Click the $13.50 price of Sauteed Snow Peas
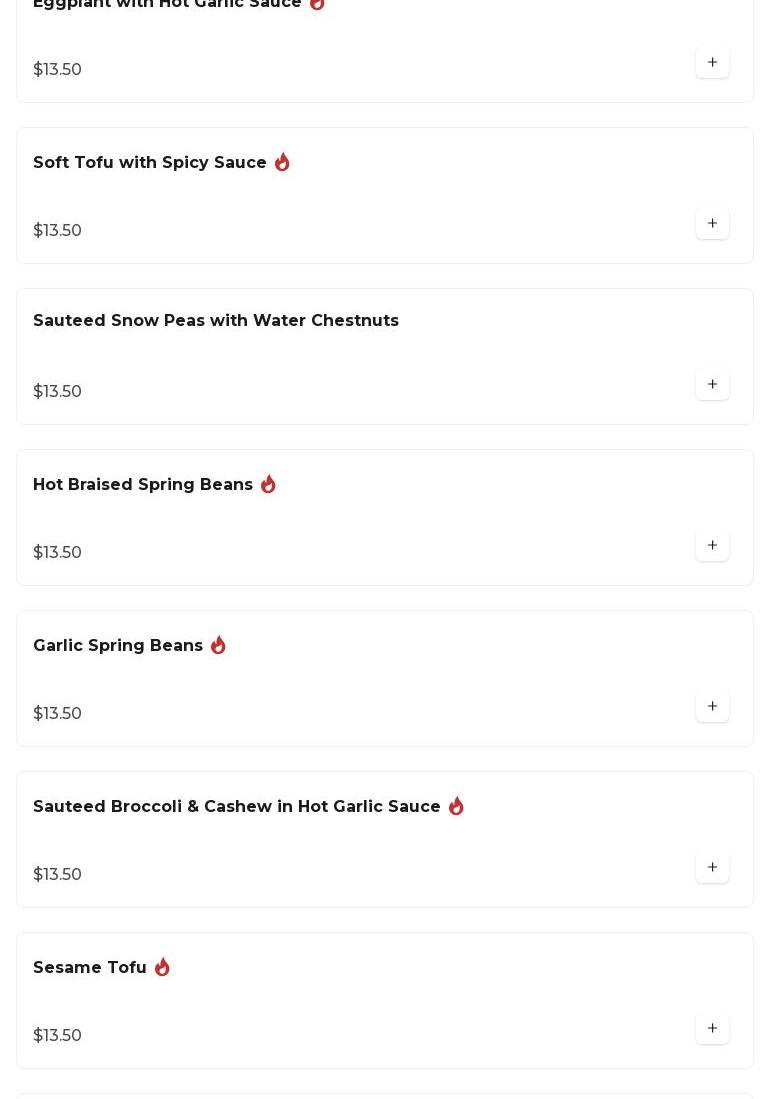The image size is (770, 1099). (58, 392)
